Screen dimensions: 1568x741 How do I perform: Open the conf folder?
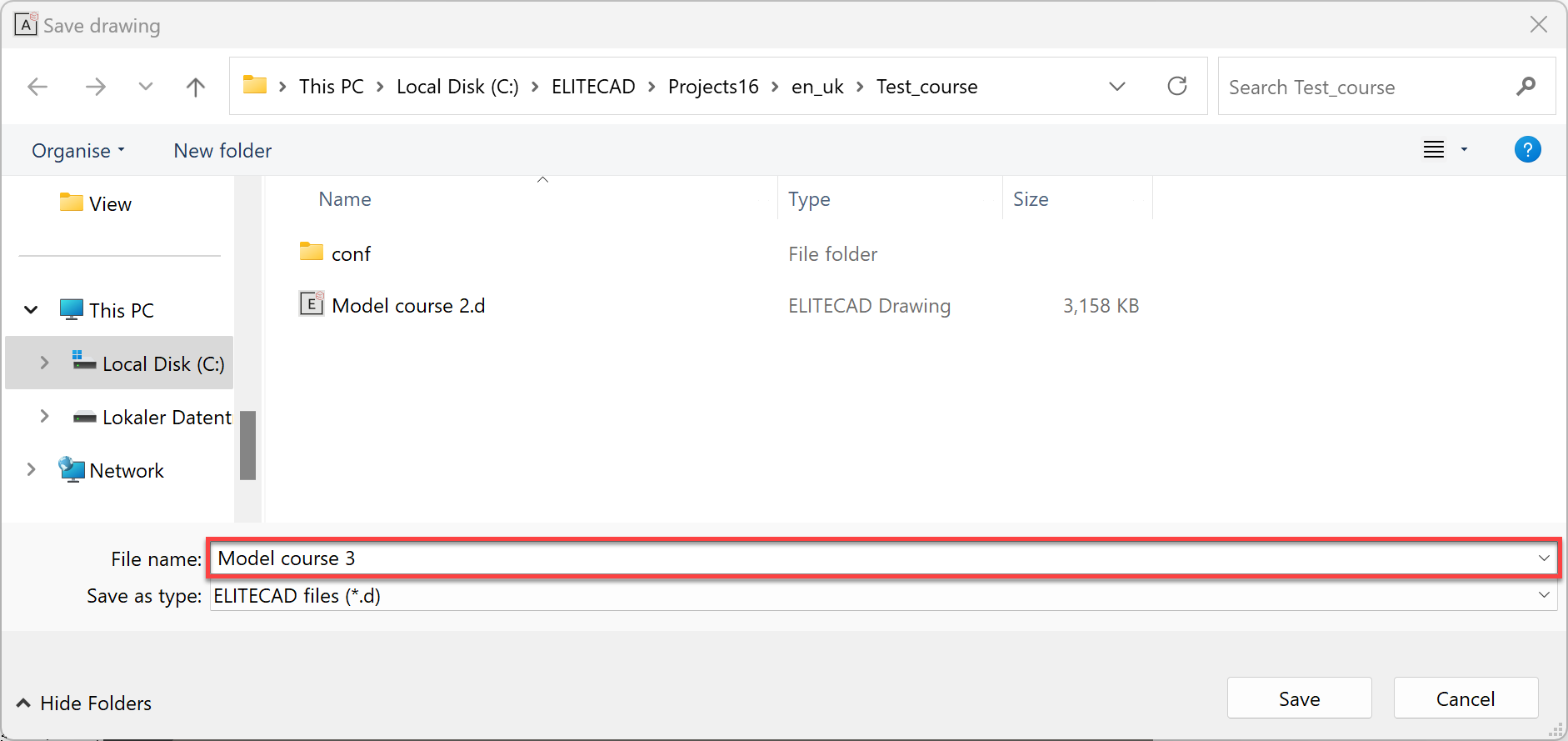click(x=351, y=254)
